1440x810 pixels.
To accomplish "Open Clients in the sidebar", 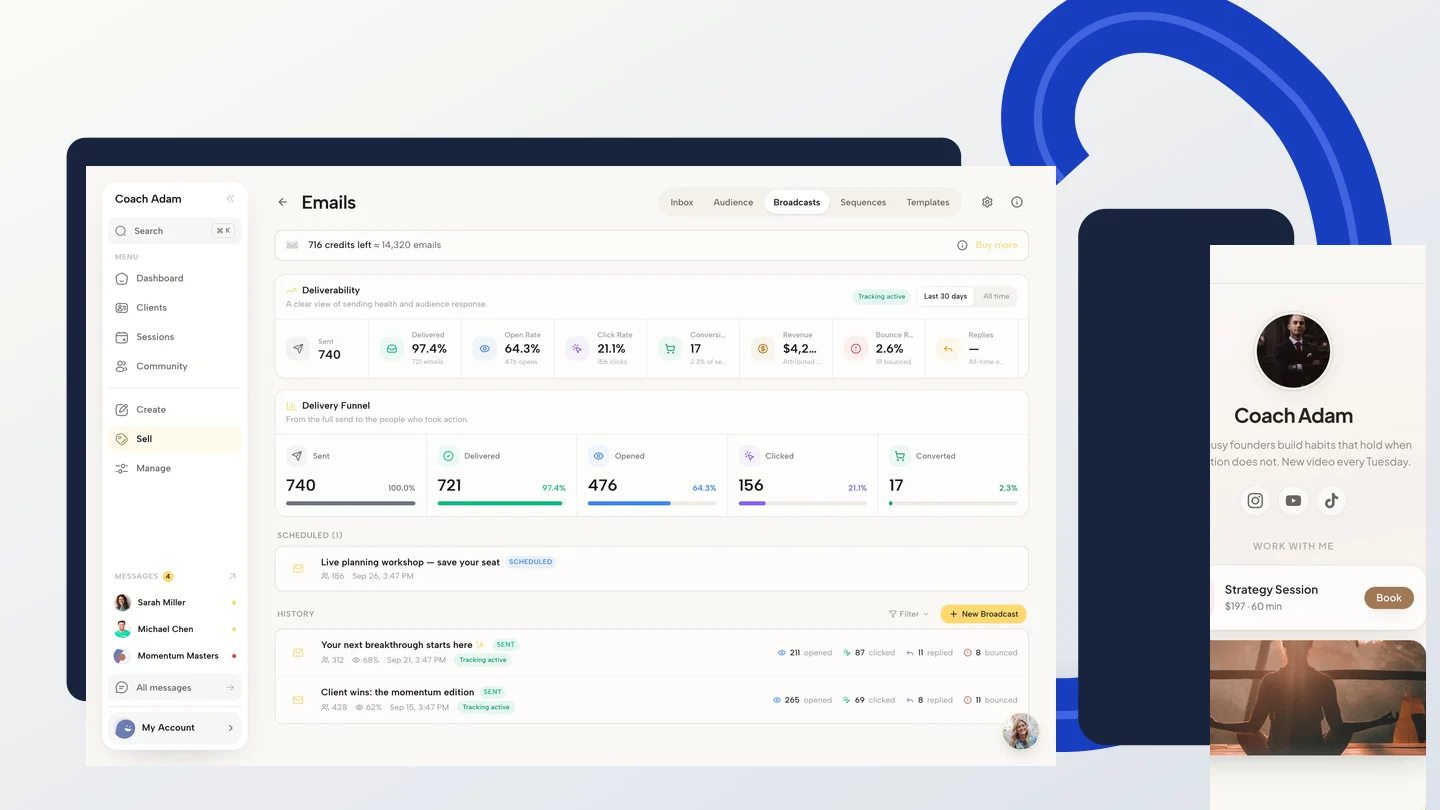I will click(175, 308).
